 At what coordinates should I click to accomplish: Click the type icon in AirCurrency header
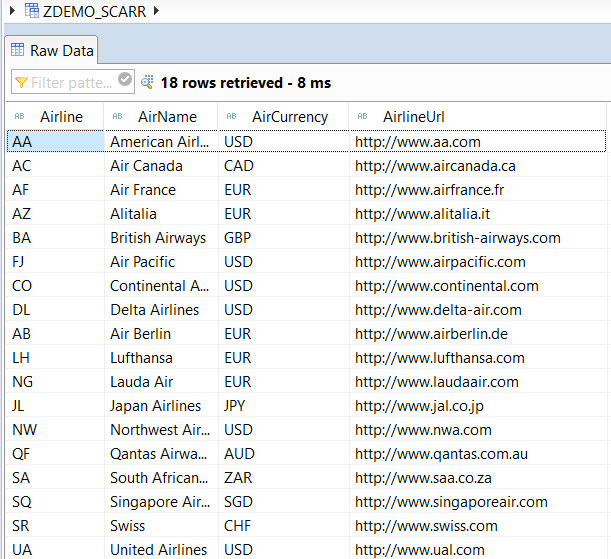point(231,116)
